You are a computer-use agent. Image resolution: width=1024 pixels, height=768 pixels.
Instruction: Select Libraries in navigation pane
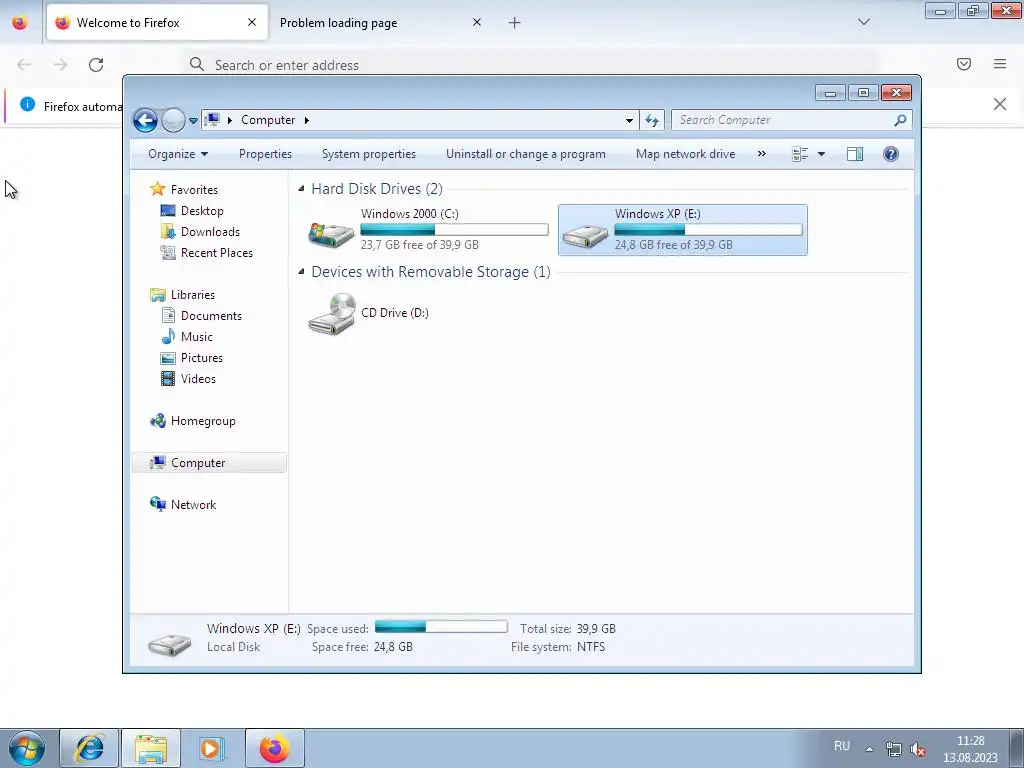(x=192, y=295)
